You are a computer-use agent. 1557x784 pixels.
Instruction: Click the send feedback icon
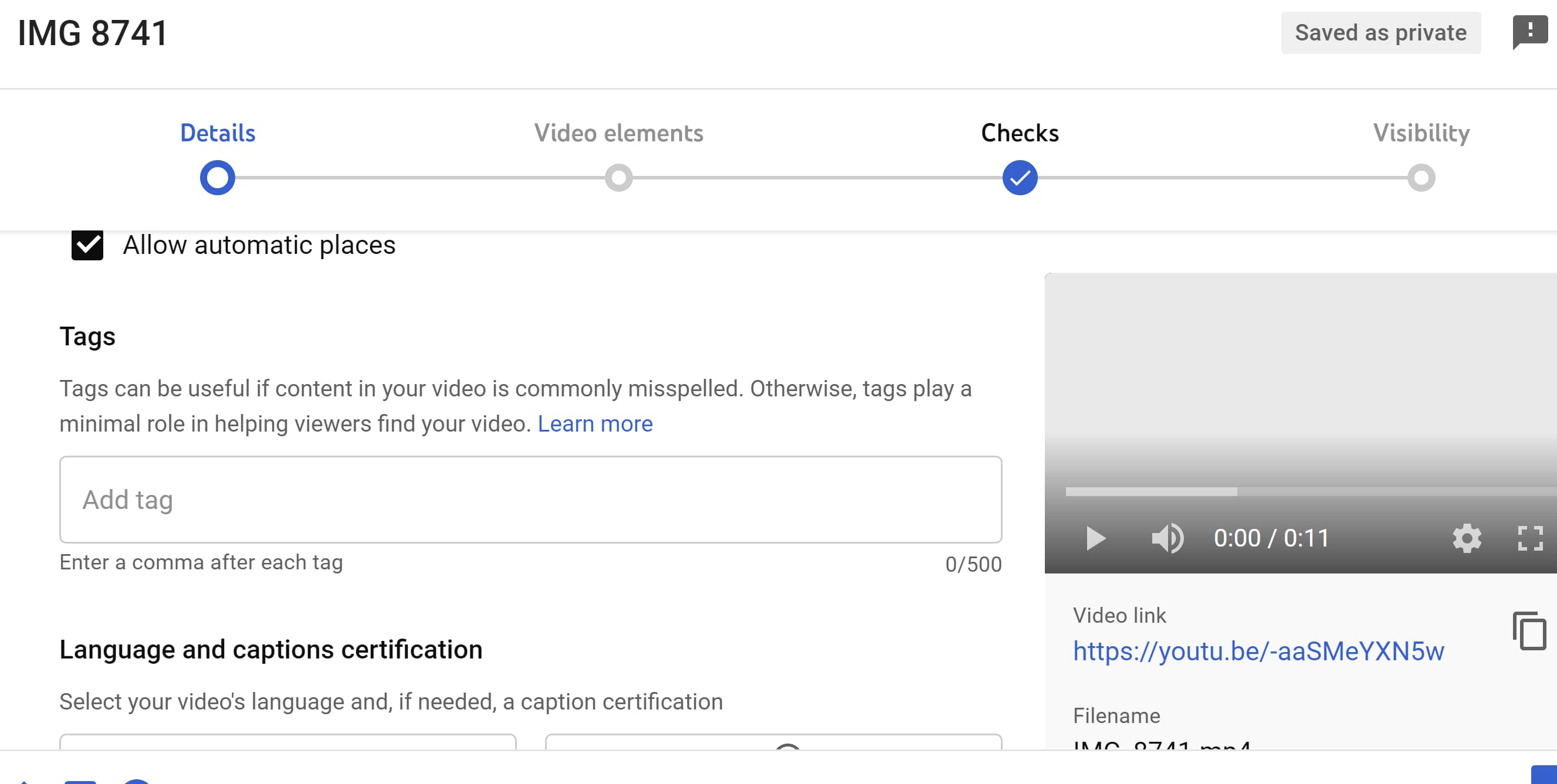(1530, 33)
